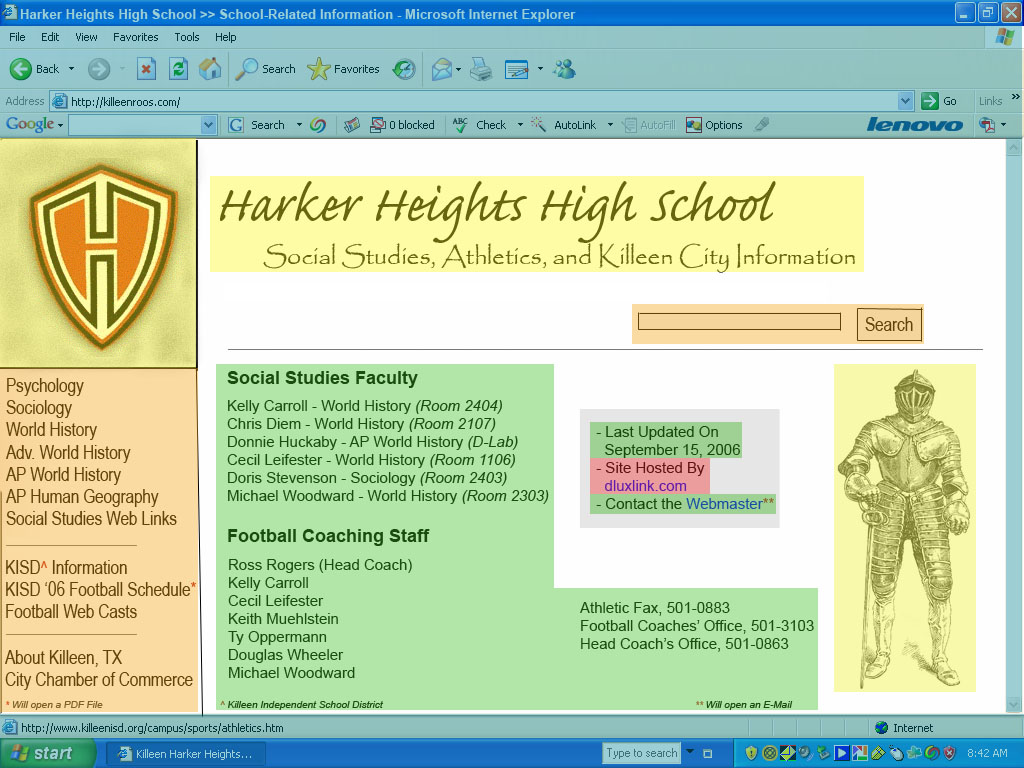
Task: Expand the Mail button dropdown arrow
Action: pyautogui.click(x=459, y=69)
